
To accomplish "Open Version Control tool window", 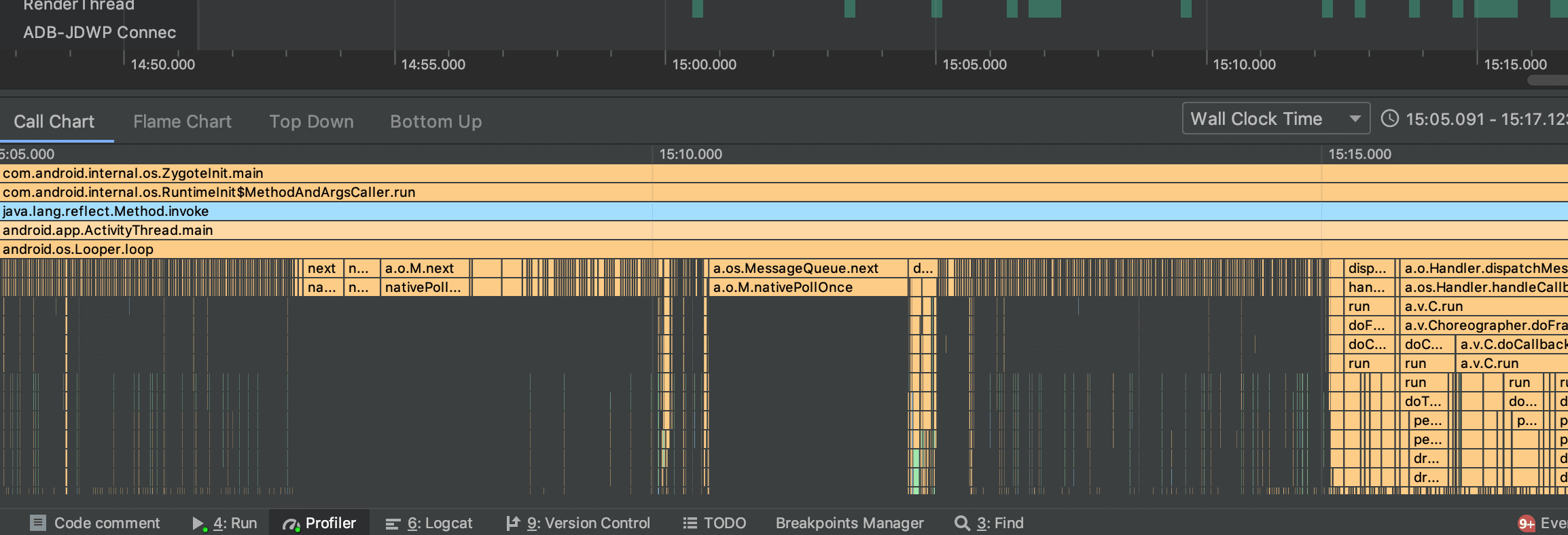I will [578, 523].
